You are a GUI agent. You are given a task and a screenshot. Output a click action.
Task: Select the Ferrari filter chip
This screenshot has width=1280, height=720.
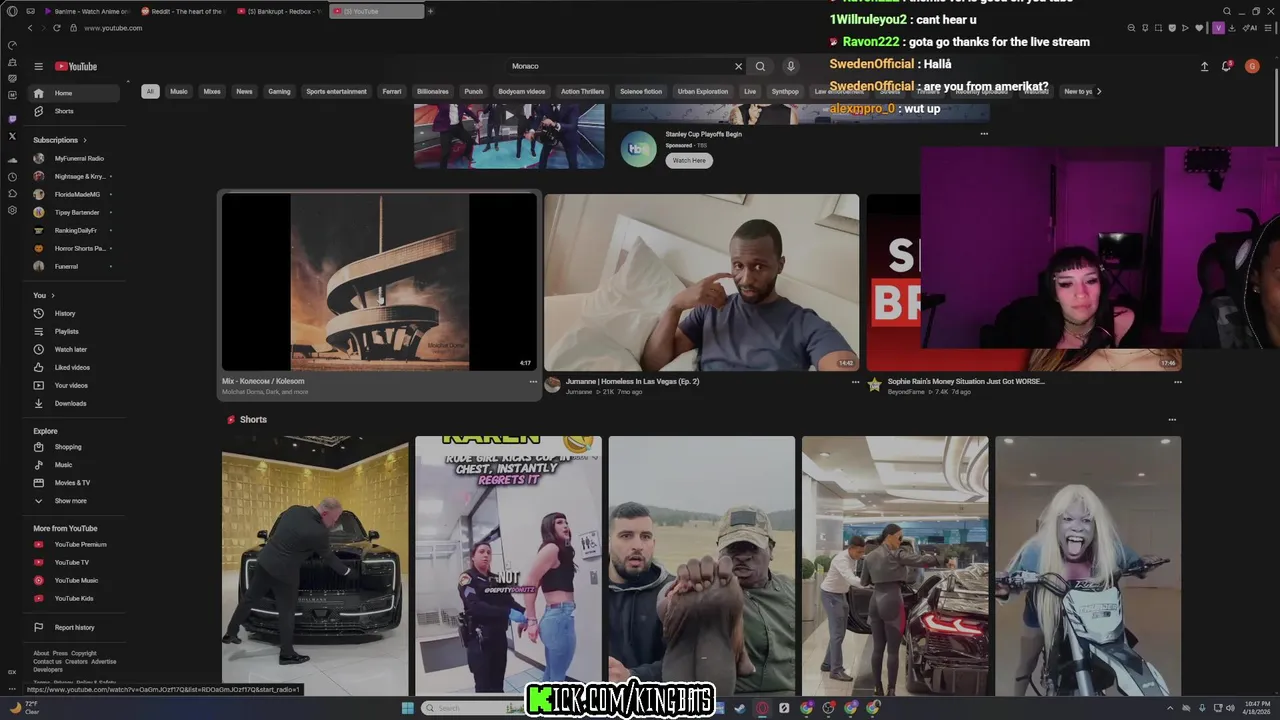pyautogui.click(x=392, y=91)
